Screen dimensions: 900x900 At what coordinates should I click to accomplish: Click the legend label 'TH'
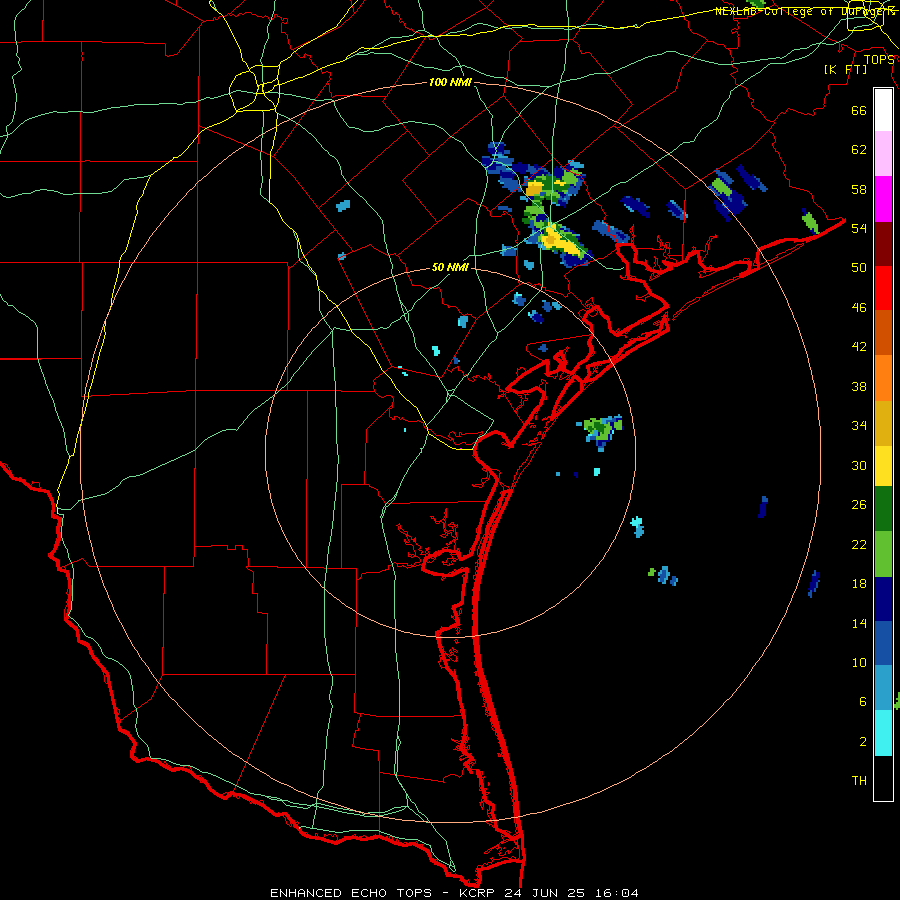point(859,781)
